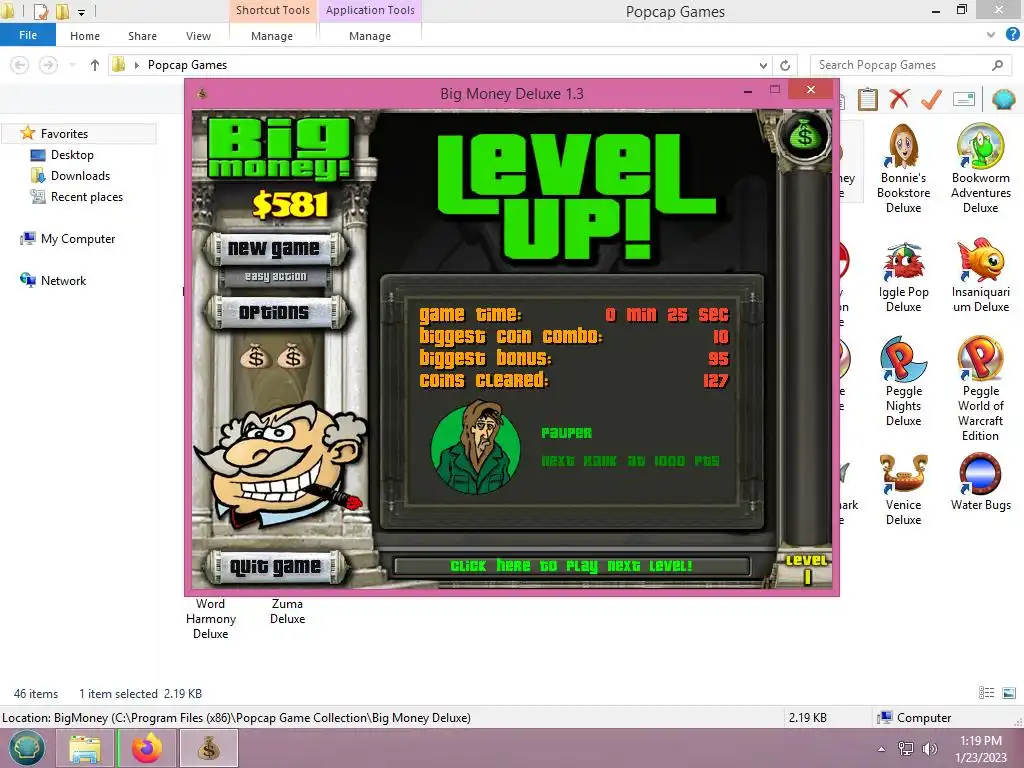Screen dimensions: 1024x768
Task: Open the Home ribbon tab
Action: coord(85,36)
